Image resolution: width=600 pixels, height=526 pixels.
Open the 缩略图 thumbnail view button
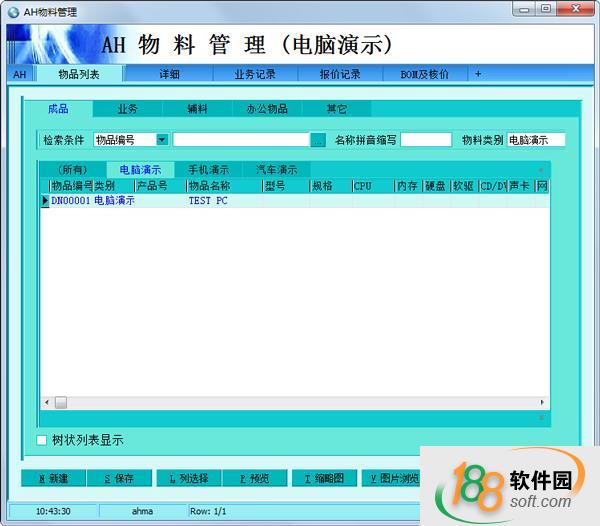point(324,478)
